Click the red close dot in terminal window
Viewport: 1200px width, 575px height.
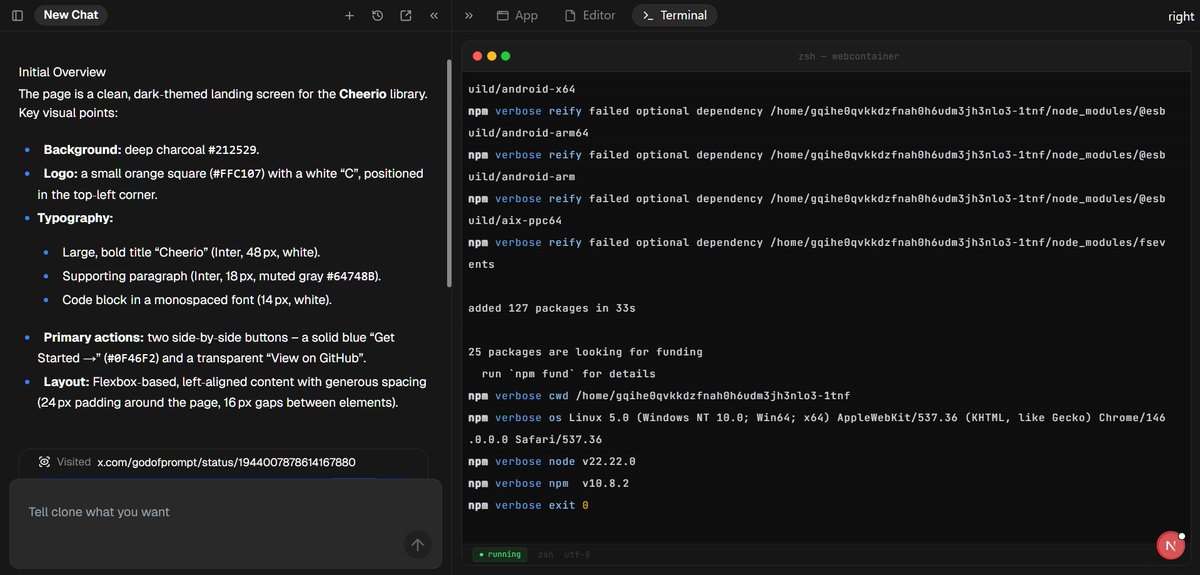click(x=477, y=56)
